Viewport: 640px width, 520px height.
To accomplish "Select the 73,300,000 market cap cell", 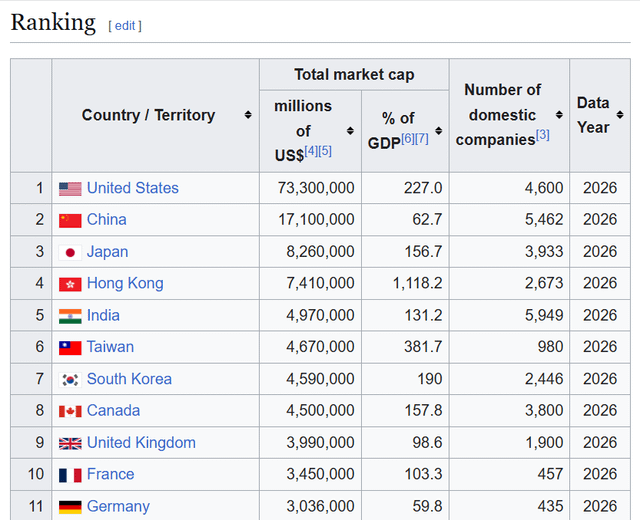I will (x=310, y=188).
